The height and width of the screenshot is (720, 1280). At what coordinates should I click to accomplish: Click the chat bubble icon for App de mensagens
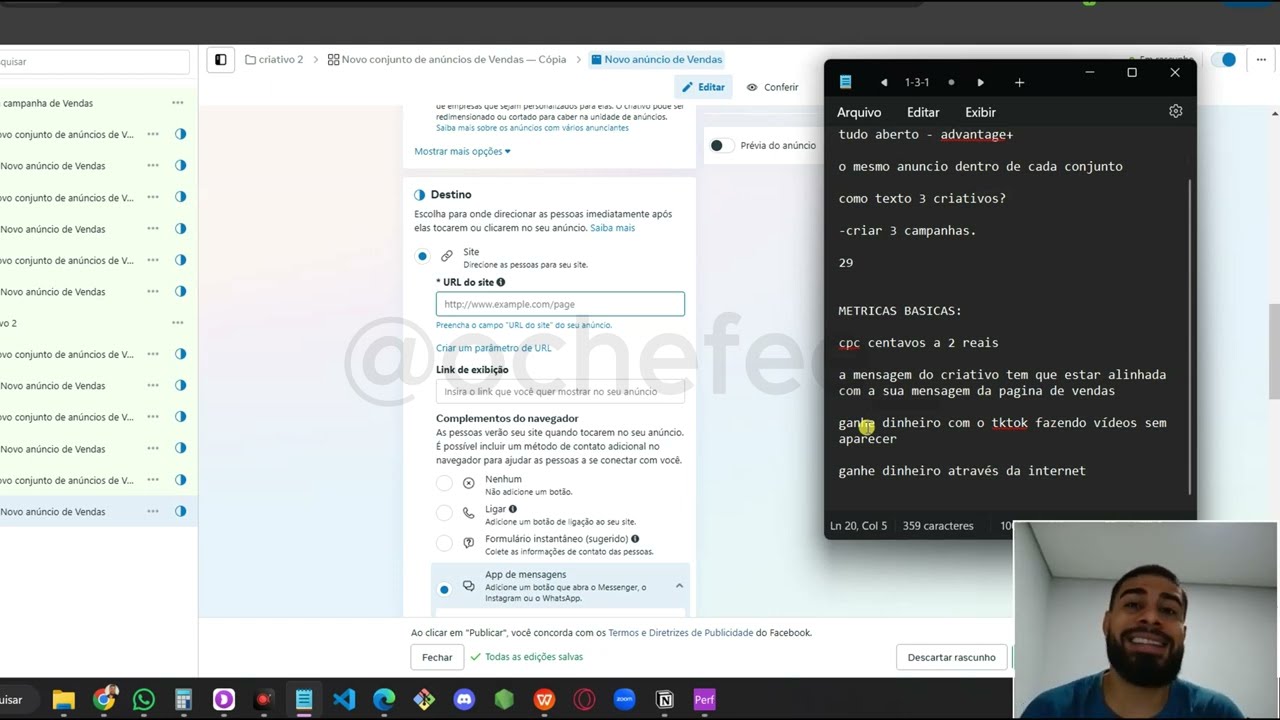tap(468, 587)
